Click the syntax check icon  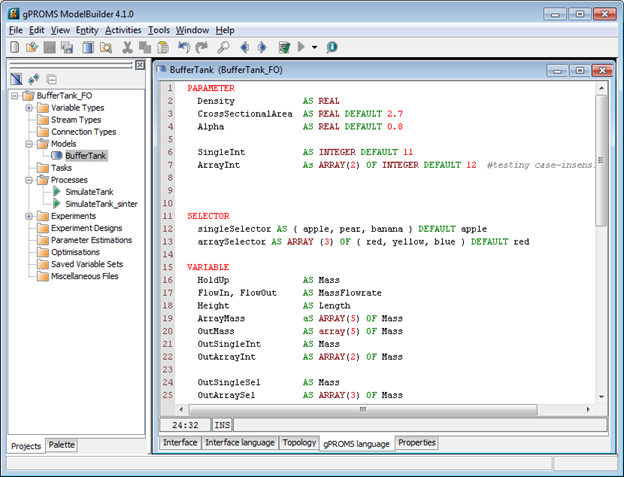[x=284, y=47]
